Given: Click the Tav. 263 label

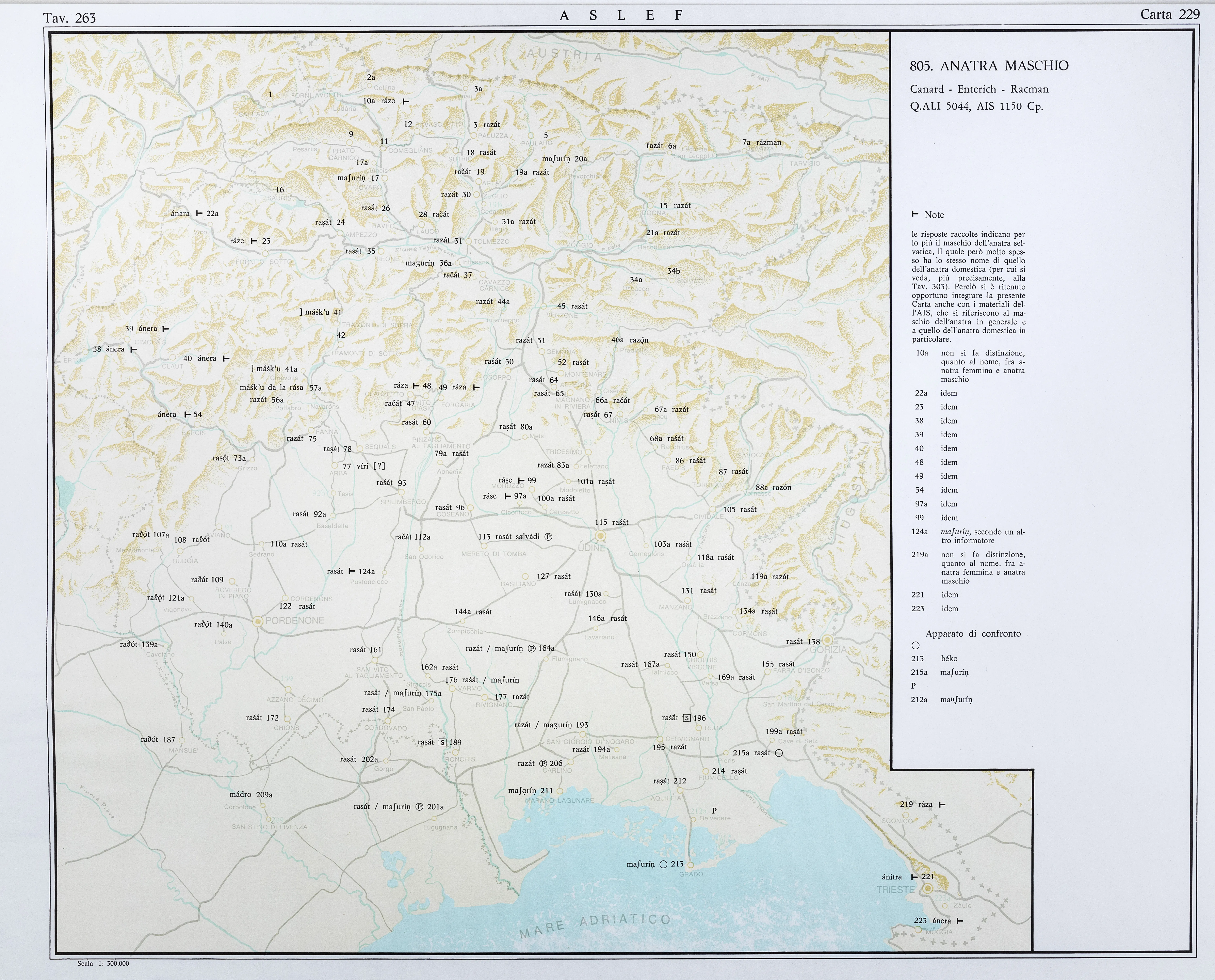Looking at the screenshot, I should [x=69, y=18].
